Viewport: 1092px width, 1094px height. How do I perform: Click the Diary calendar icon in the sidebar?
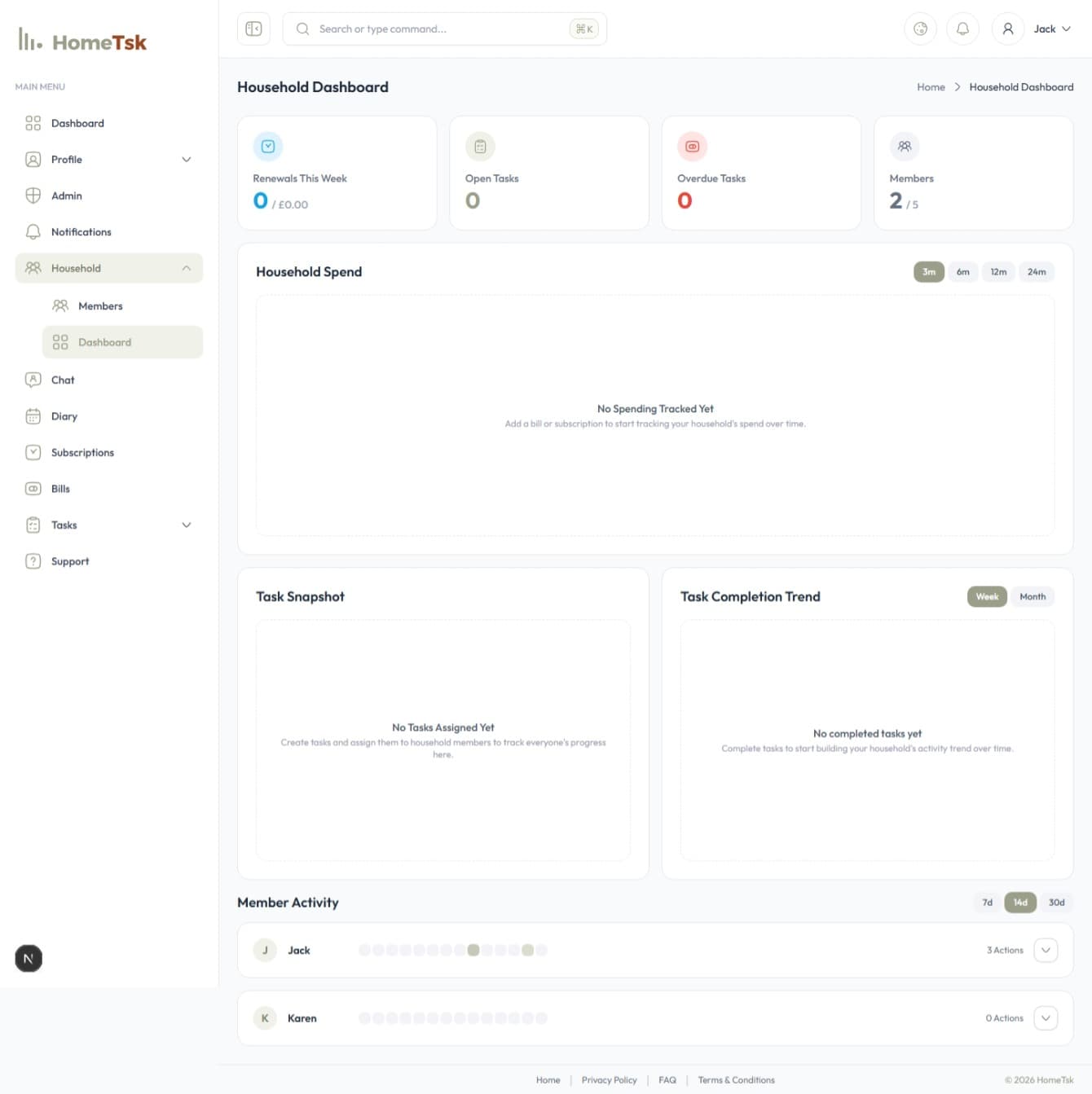tap(33, 416)
